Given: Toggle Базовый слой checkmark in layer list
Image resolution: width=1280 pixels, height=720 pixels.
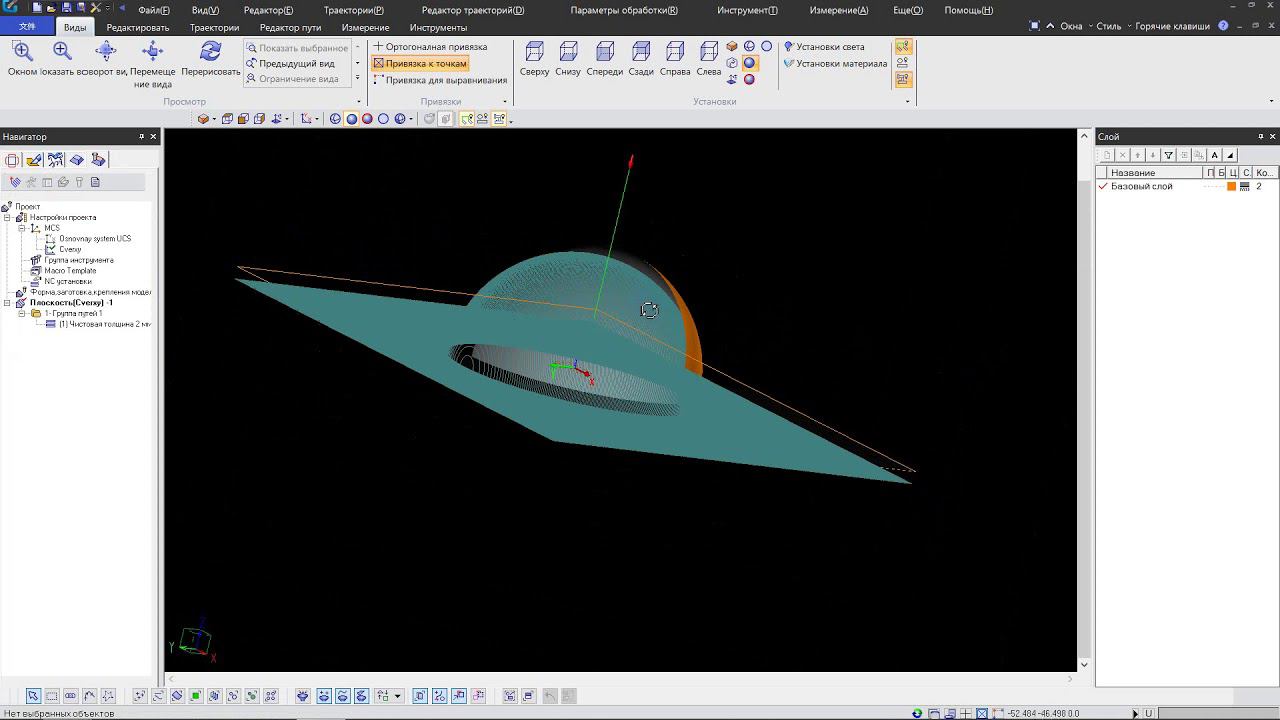Looking at the screenshot, I should (x=1104, y=187).
